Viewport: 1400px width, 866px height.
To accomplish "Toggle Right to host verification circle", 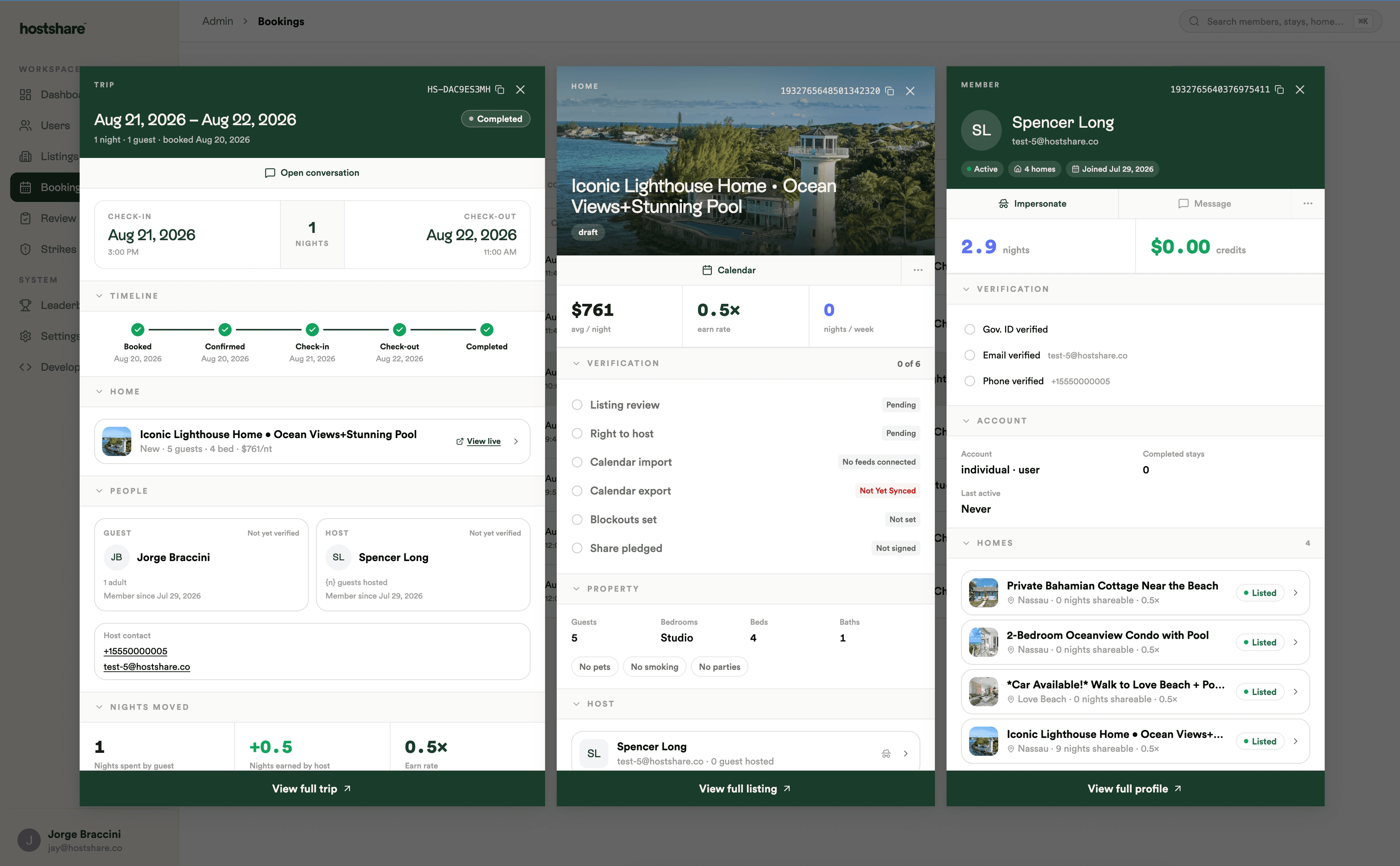I will click(x=577, y=434).
